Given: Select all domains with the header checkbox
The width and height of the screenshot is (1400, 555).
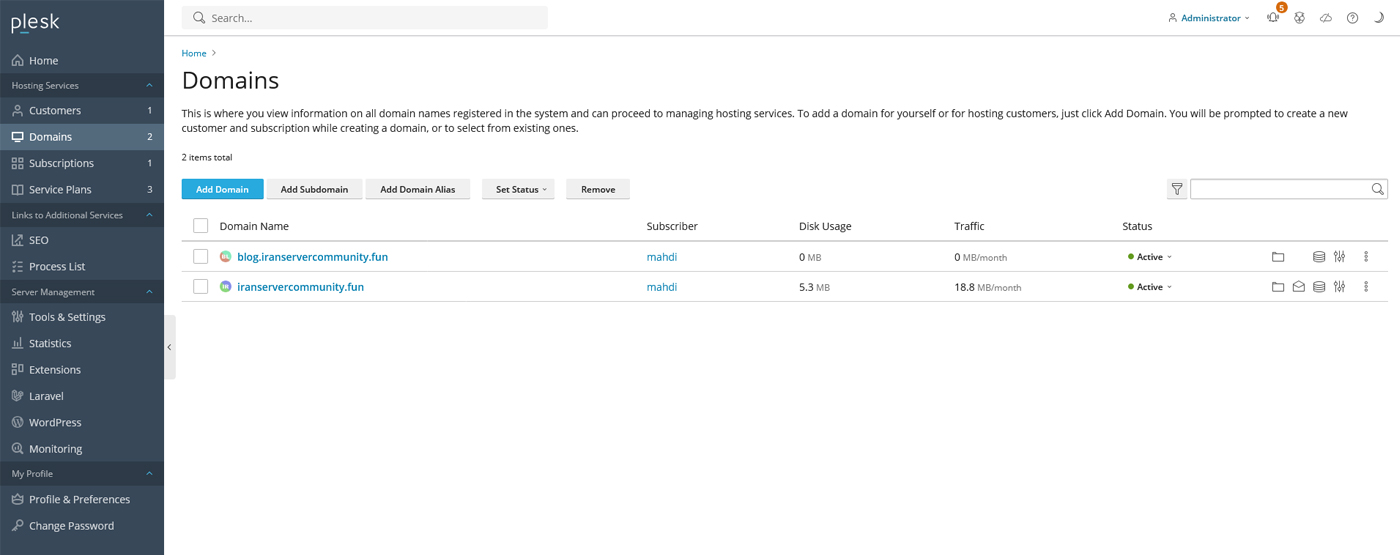Looking at the screenshot, I should click(x=201, y=226).
